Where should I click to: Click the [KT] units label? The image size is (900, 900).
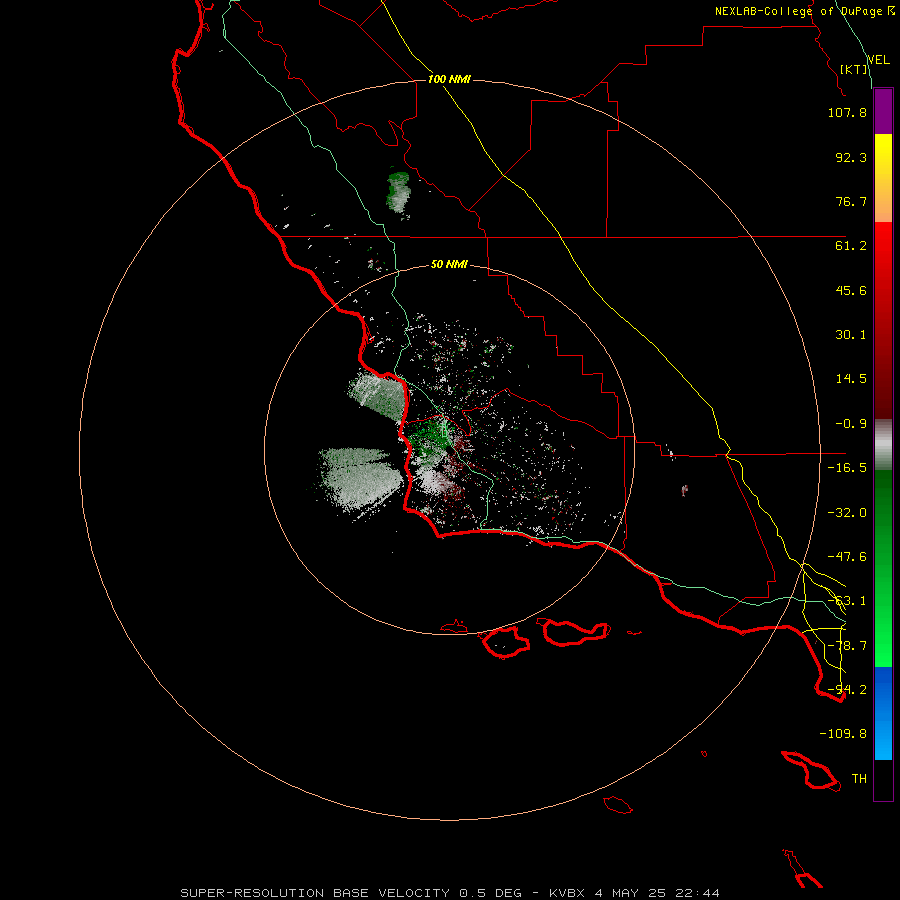pyautogui.click(x=854, y=69)
